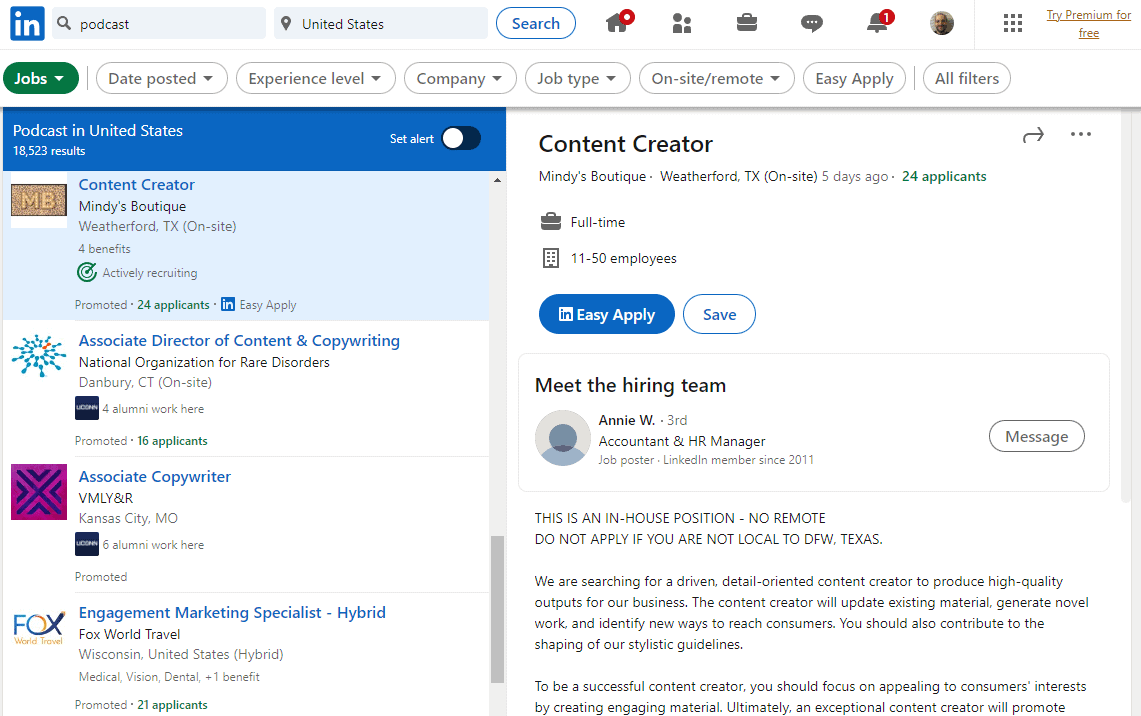The width and height of the screenshot is (1141, 716).
Task: Click blue Easy Apply button
Action: pyautogui.click(x=606, y=314)
